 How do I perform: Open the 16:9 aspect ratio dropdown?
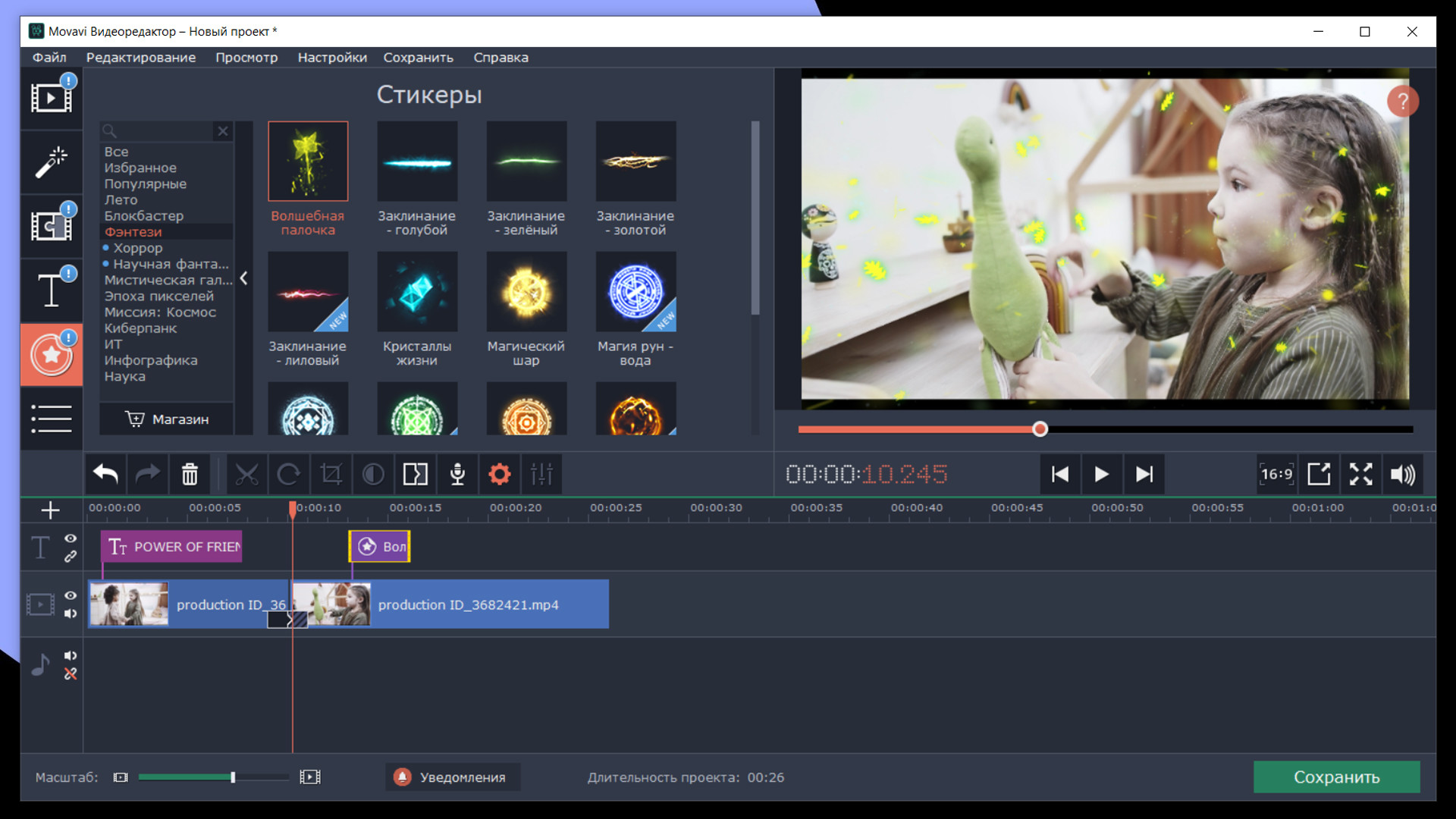pos(1276,475)
